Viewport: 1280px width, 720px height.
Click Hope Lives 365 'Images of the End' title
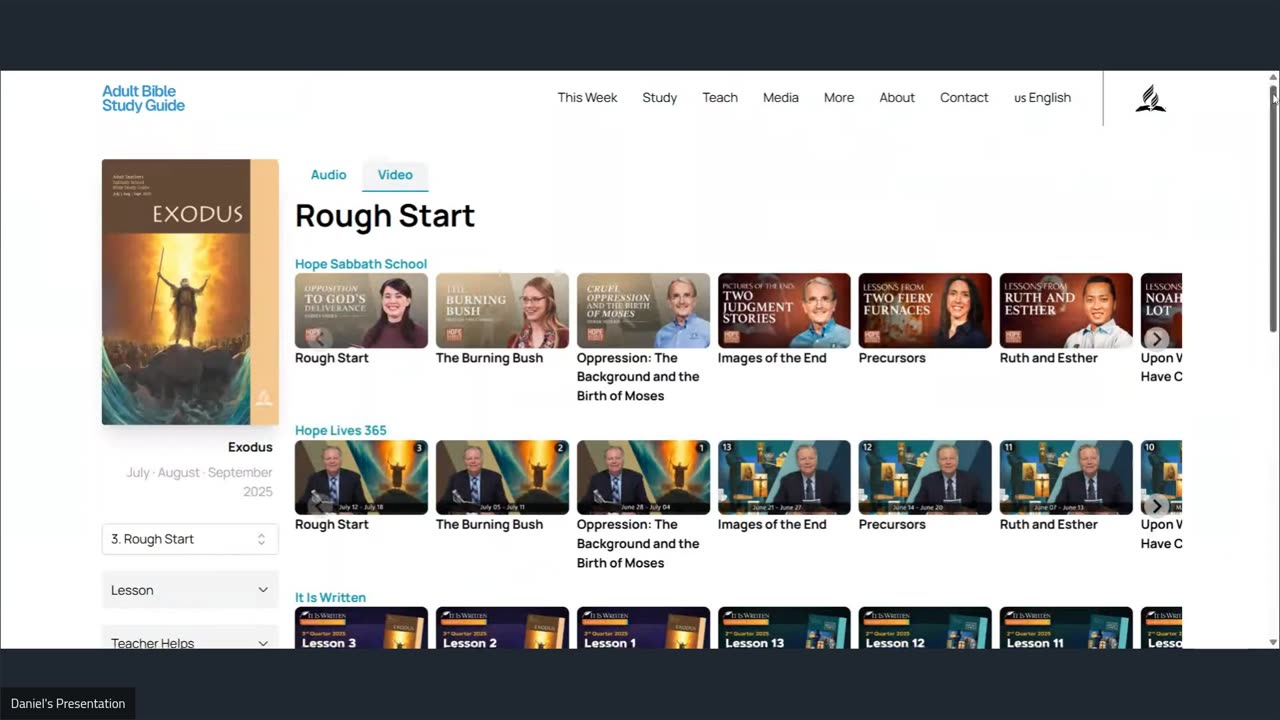pyautogui.click(x=772, y=524)
